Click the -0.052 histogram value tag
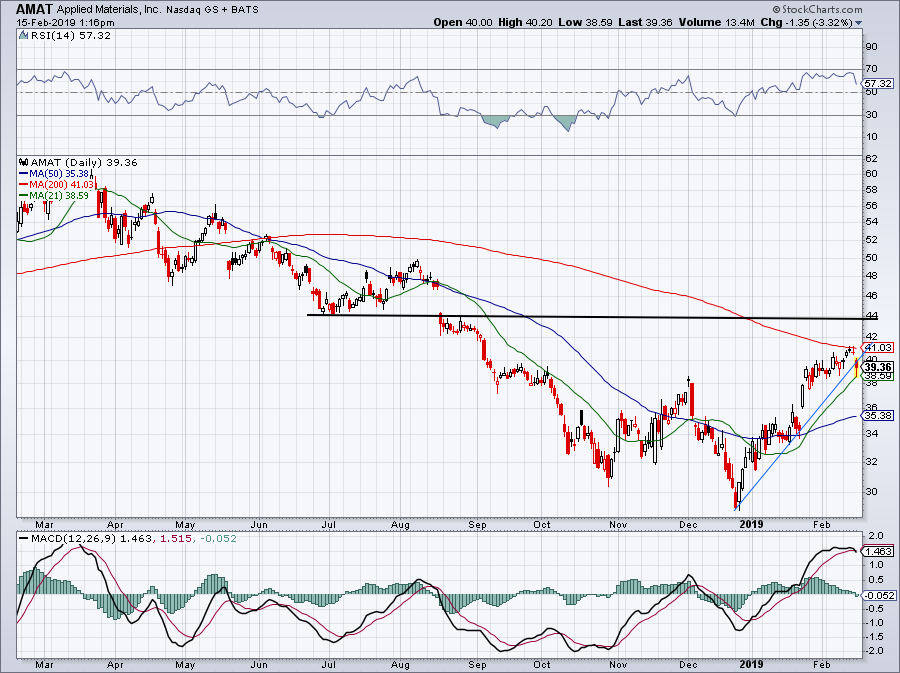The width and height of the screenshot is (900, 673). [x=876, y=594]
